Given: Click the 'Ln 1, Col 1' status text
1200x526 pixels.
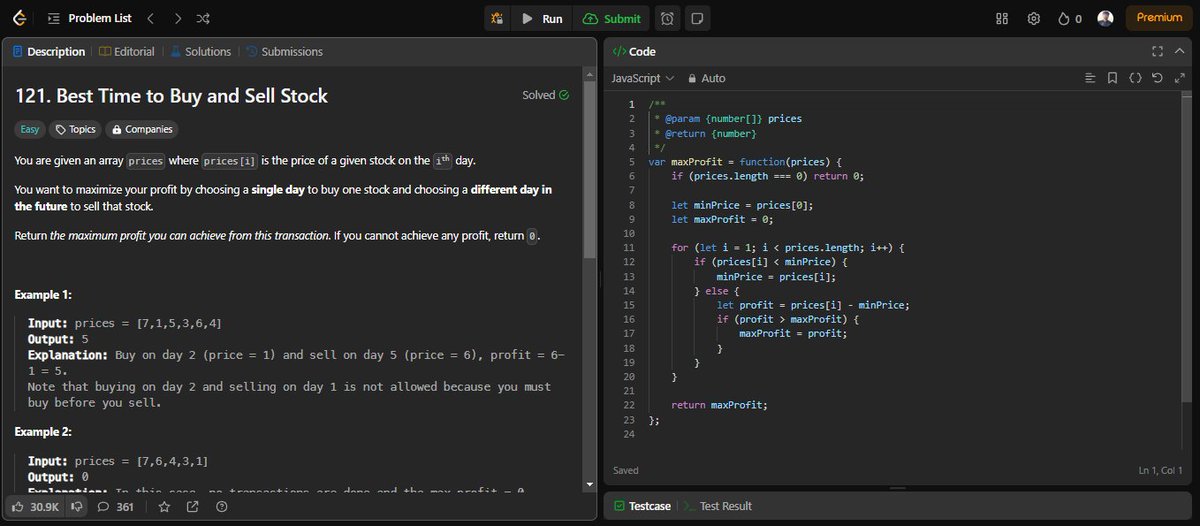Looking at the screenshot, I should click(1160, 470).
